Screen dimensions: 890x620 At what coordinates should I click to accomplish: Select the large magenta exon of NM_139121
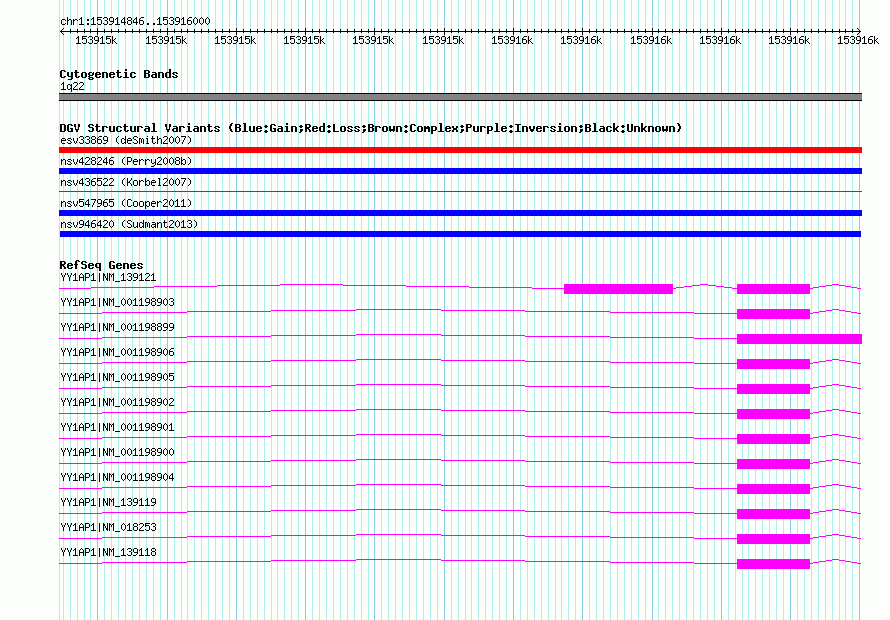pos(618,289)
